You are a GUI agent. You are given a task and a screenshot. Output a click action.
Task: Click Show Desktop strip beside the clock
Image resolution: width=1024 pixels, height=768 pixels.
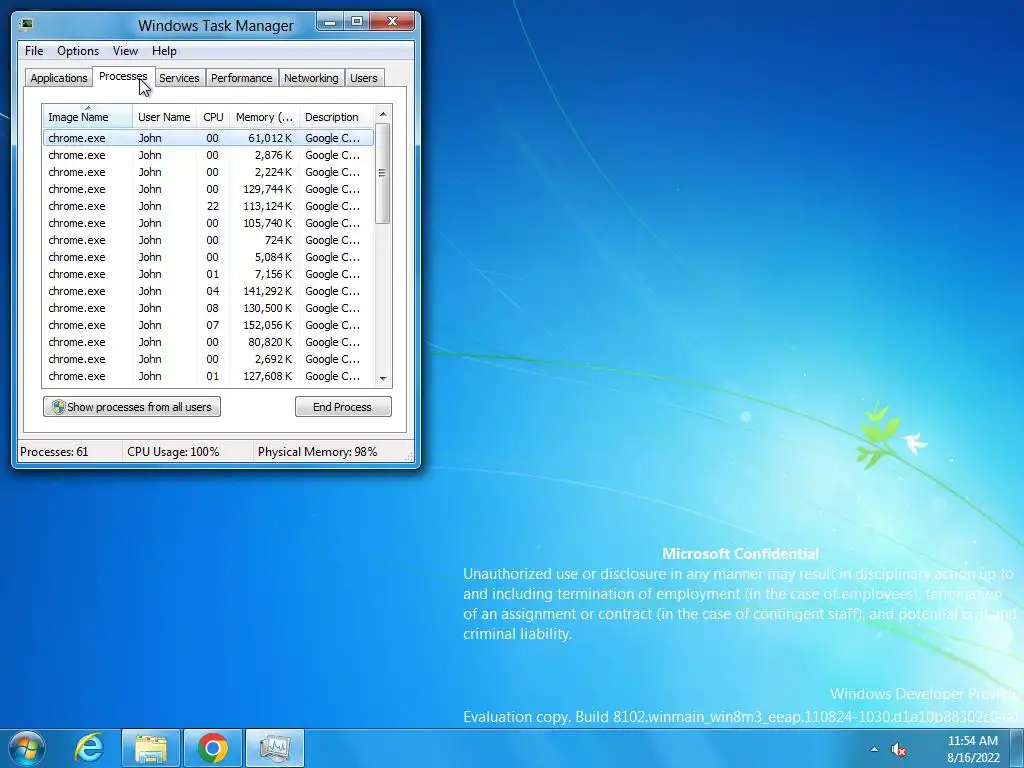click(1017, 748)
